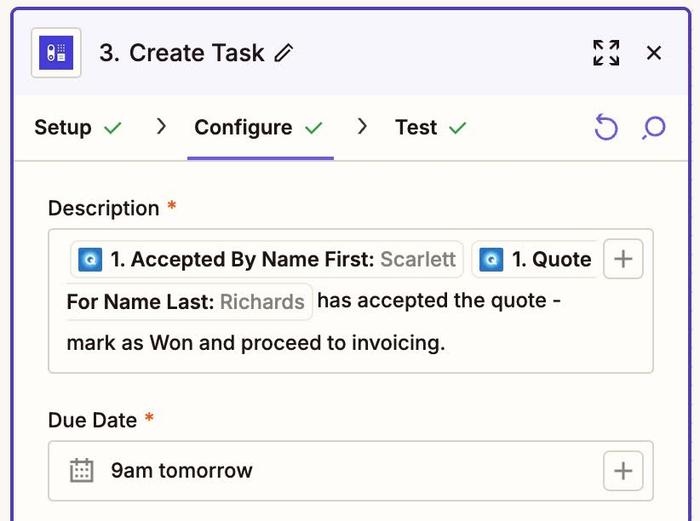Click the chevron between Setup and Configure
This screenshot has height=521, width=700.
(160, 127)
